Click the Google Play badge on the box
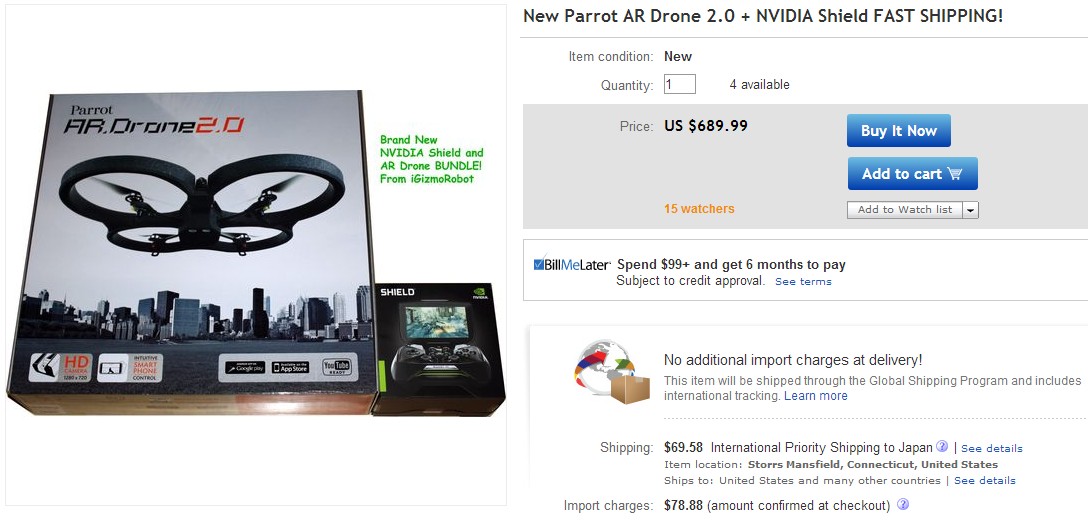This screenshot has width=1088, height=521. click(x=244, y=366)
